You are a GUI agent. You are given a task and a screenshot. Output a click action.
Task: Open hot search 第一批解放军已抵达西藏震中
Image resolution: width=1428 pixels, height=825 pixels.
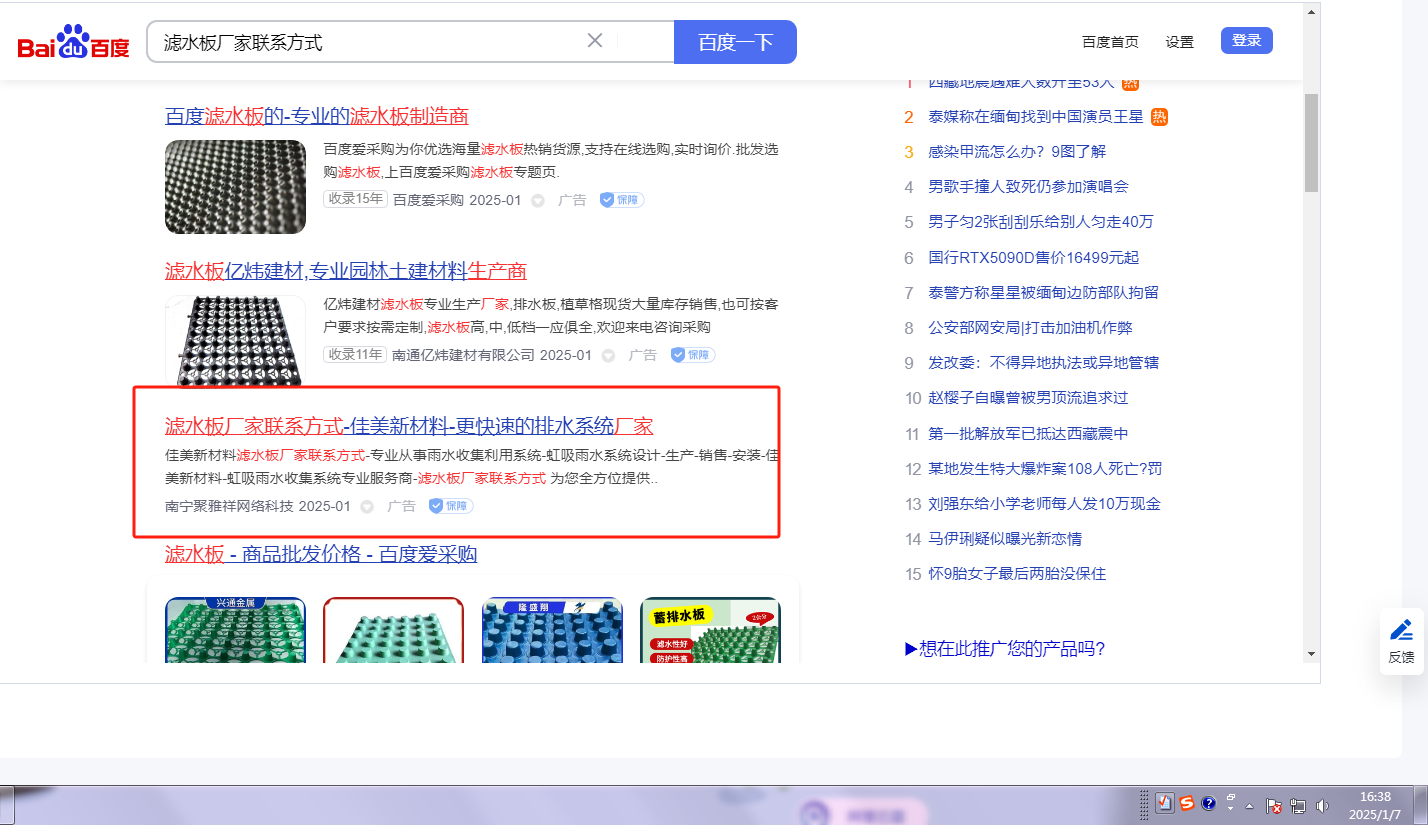click(x=1028, y=434)
